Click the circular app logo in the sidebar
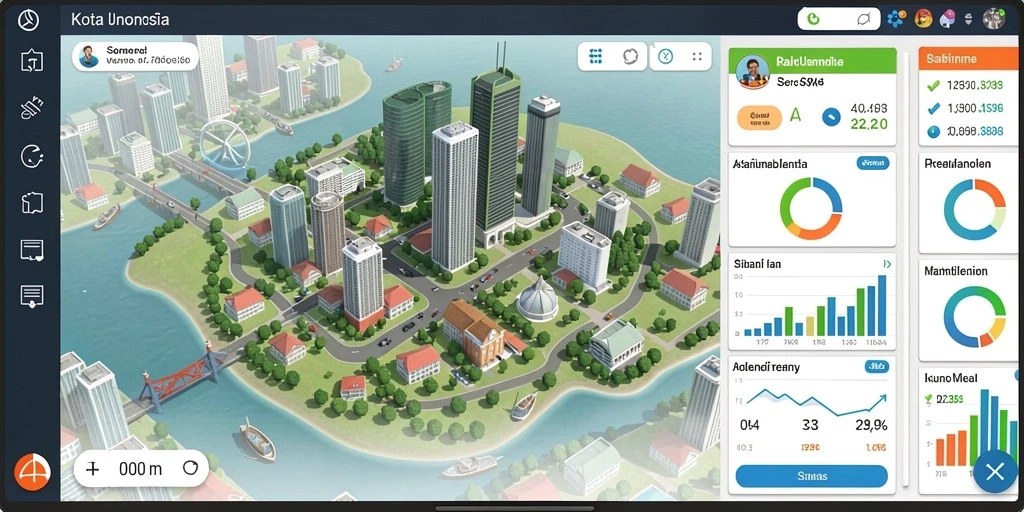The width and height of the screenshot is (1024, 512). tap(29, 20)
